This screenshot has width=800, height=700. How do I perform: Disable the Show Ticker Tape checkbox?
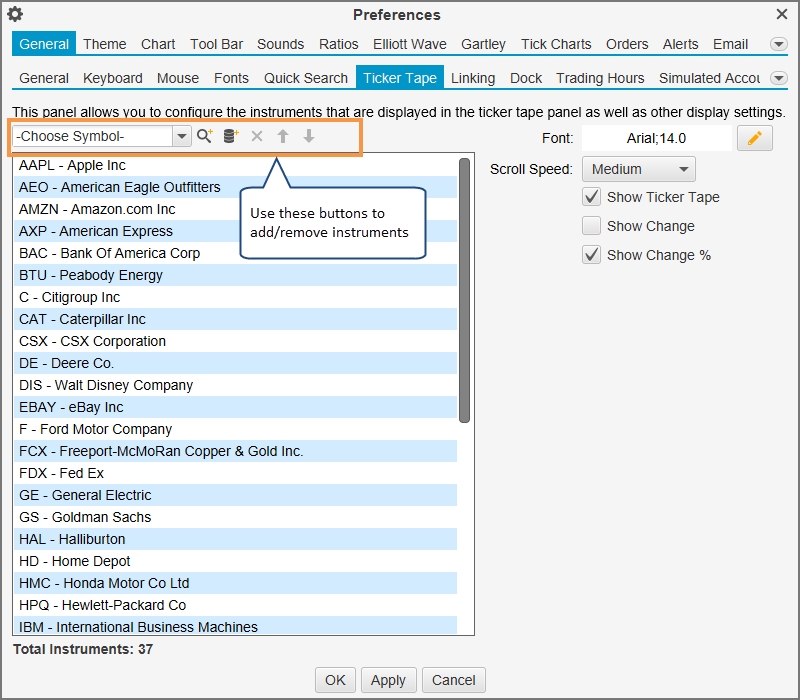point(592,197)
